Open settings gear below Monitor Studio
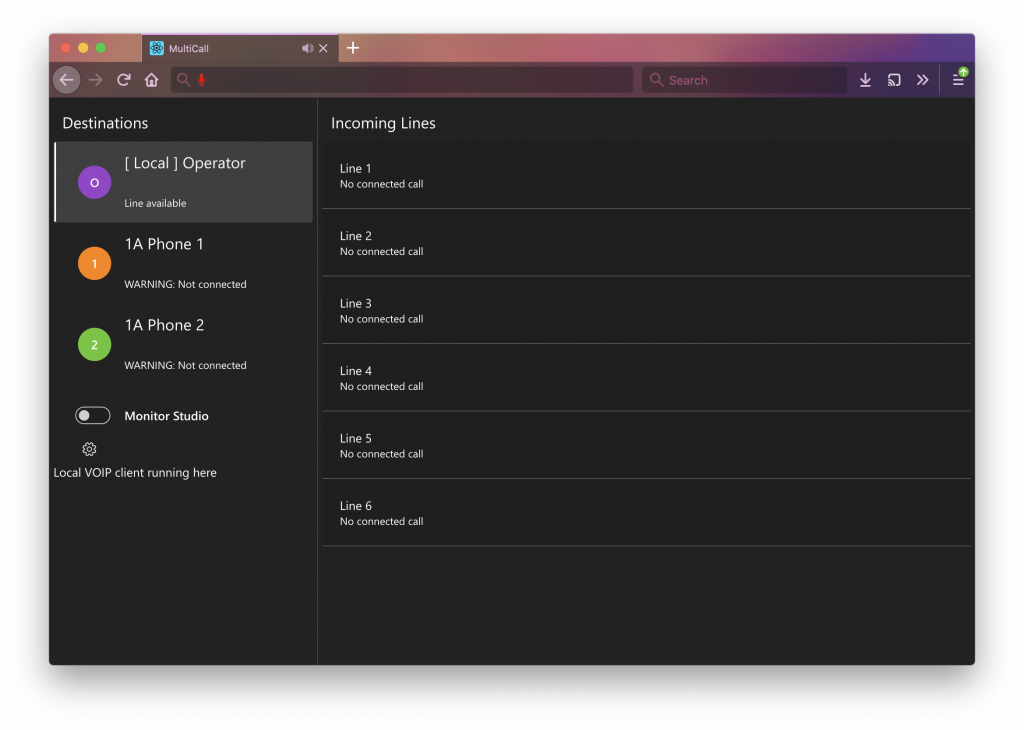1024x730 pixels. 89,449
